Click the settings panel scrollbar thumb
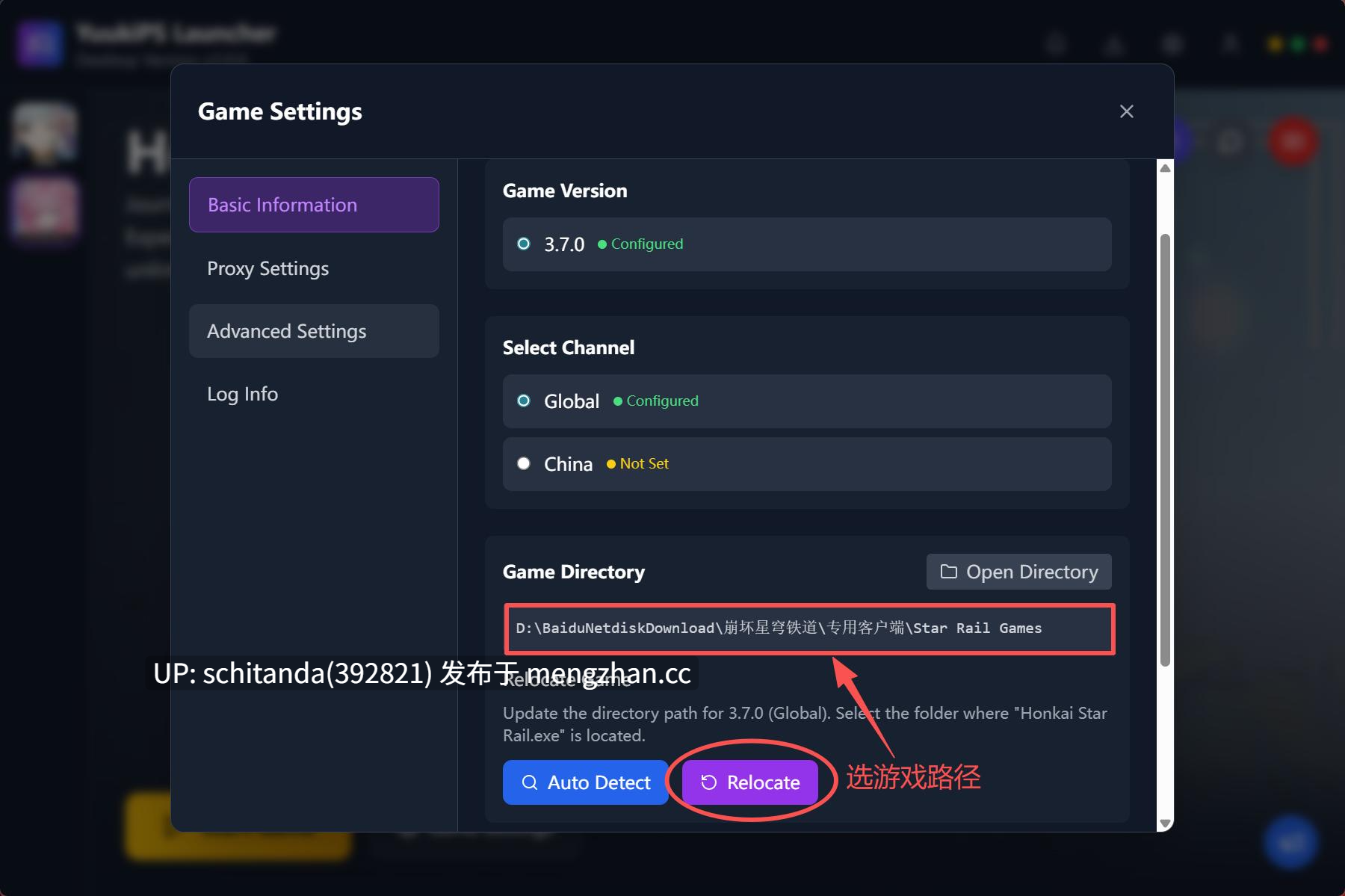The width and height of the screenshot is (1345, 896). (x=1165, y=450)
